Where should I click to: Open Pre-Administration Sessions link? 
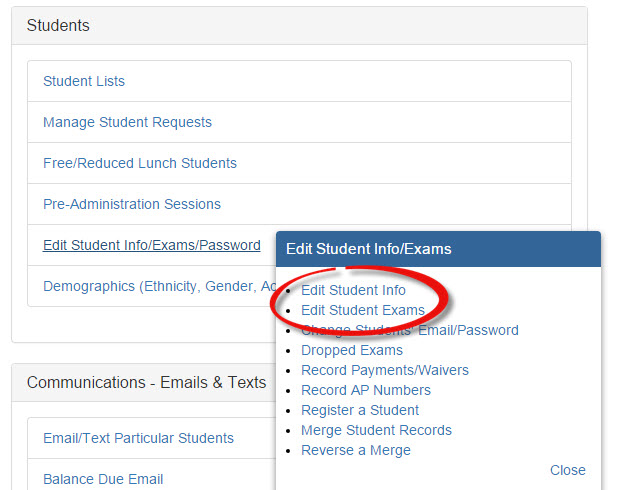[x=132, y=204]
